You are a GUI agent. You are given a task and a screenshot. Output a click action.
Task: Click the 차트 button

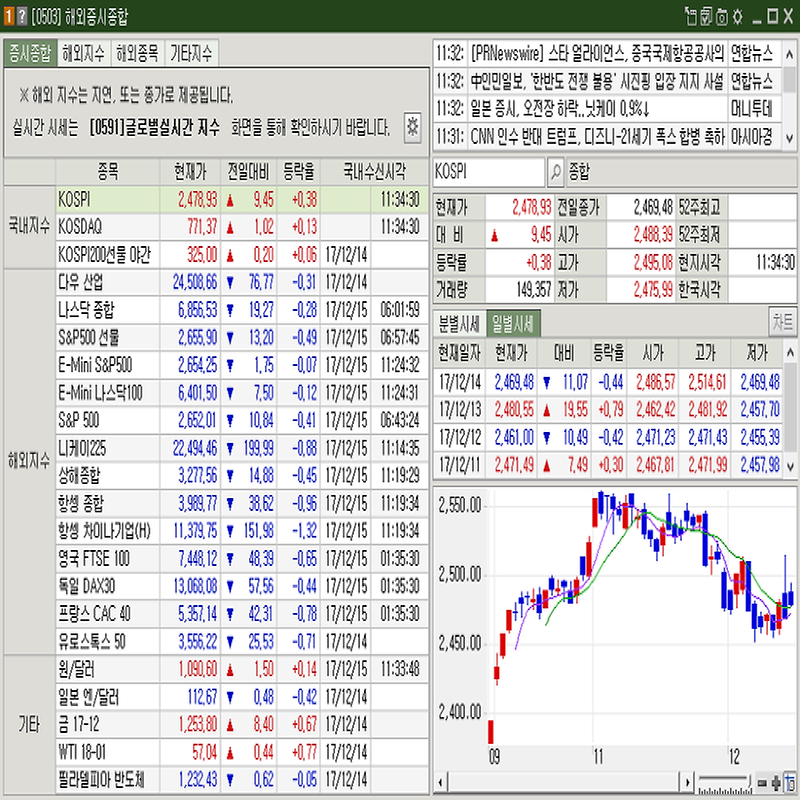(782, 322)
